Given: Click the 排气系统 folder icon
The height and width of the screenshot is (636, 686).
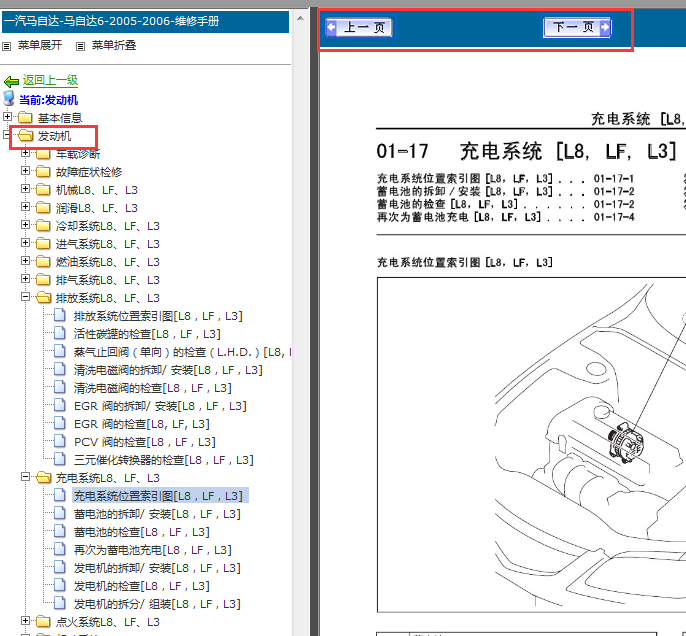Looking at the screenshot, I should (43, 279).
